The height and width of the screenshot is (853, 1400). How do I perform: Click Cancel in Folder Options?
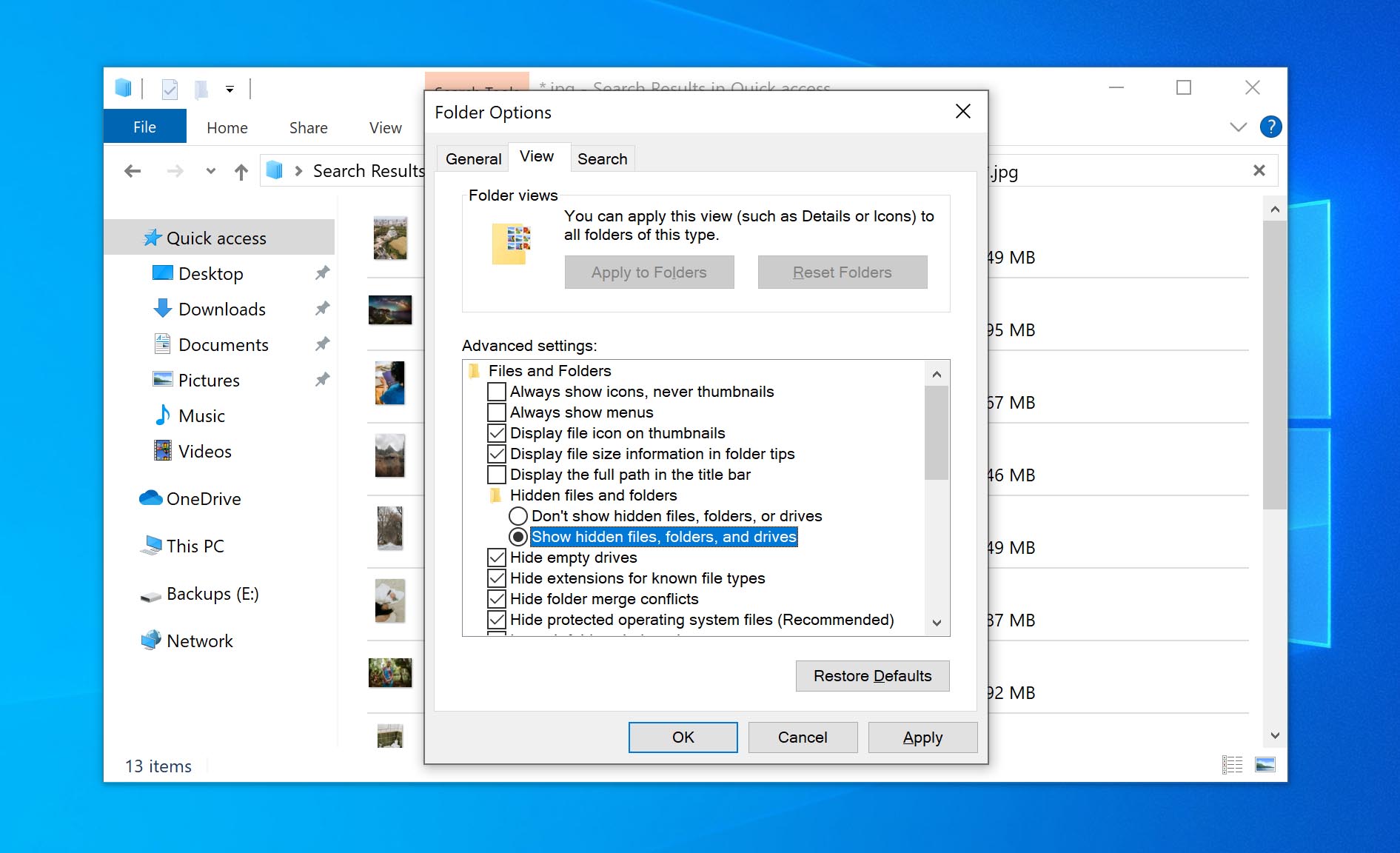(803, 737)
